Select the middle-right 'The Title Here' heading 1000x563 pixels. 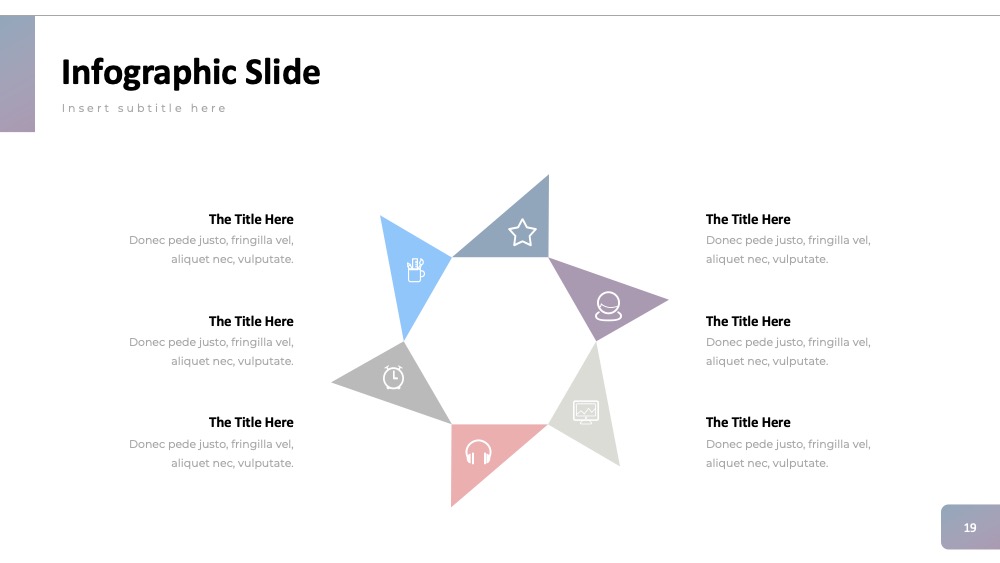click(x=748, y=321)
